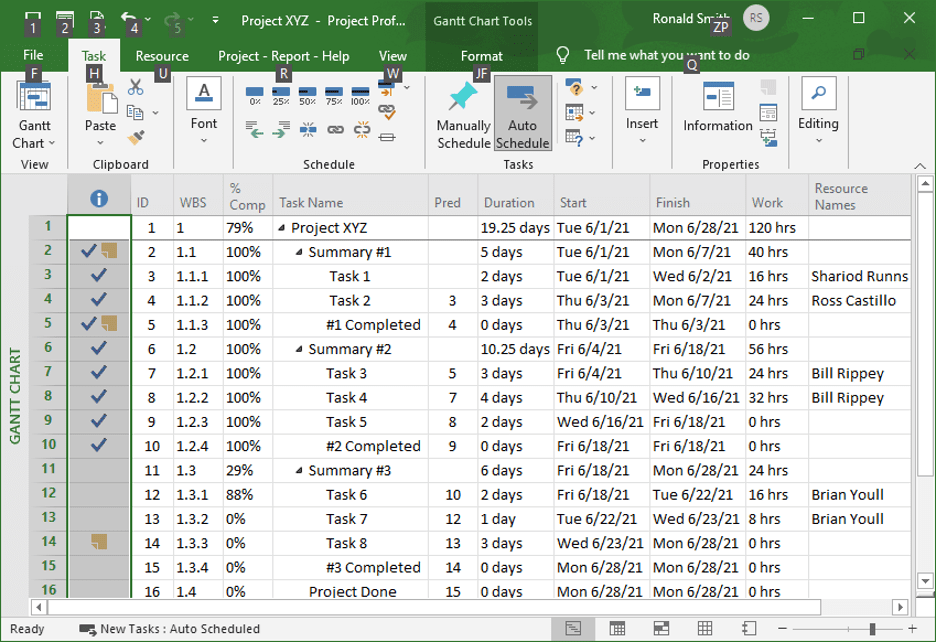Open Task Information dialog
The width and height of the screenshot is (936, 642).
click(718, 107)
